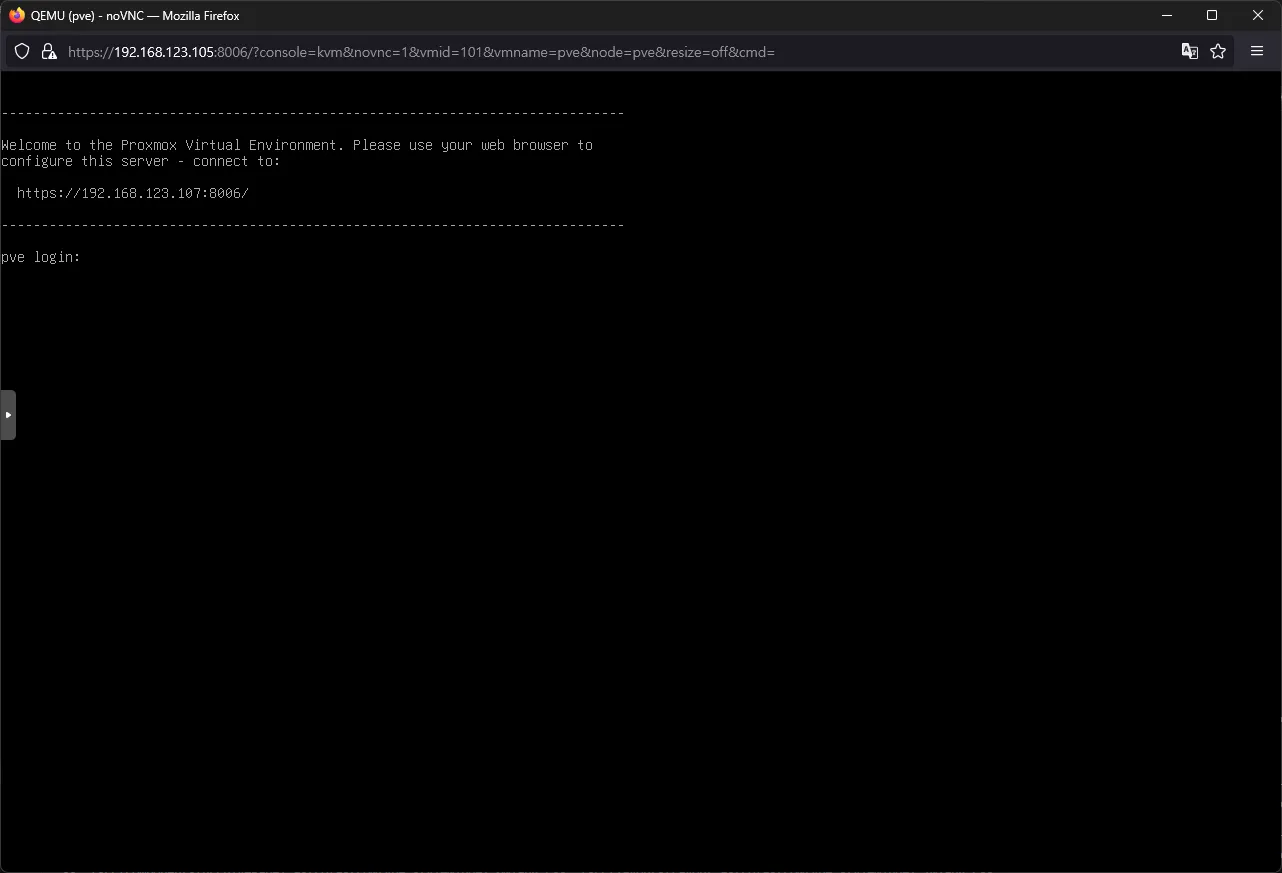Click the https://192.168.123.107:8006/ text
The image size is (1282, 873).
click(x=133, y=193)
